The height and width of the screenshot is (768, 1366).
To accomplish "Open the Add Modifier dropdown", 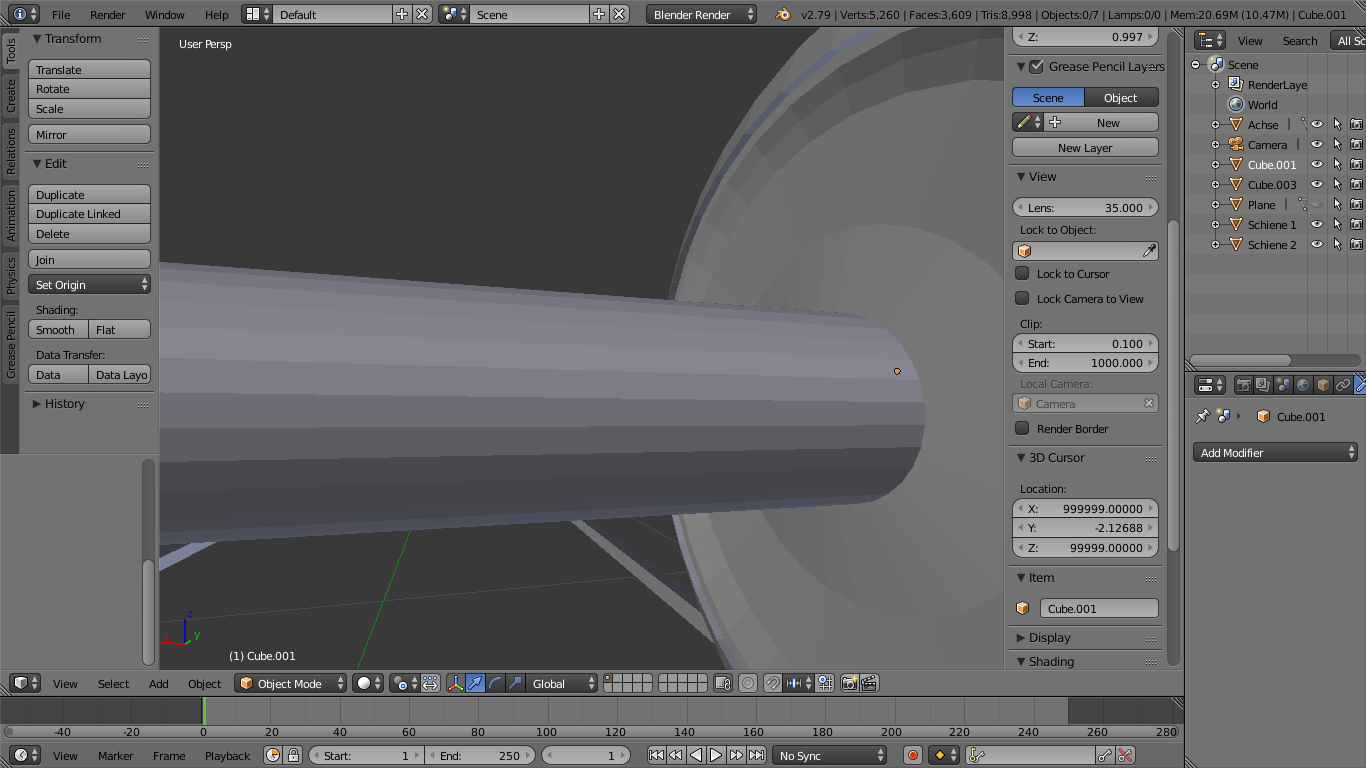I will coord(1275,453).
